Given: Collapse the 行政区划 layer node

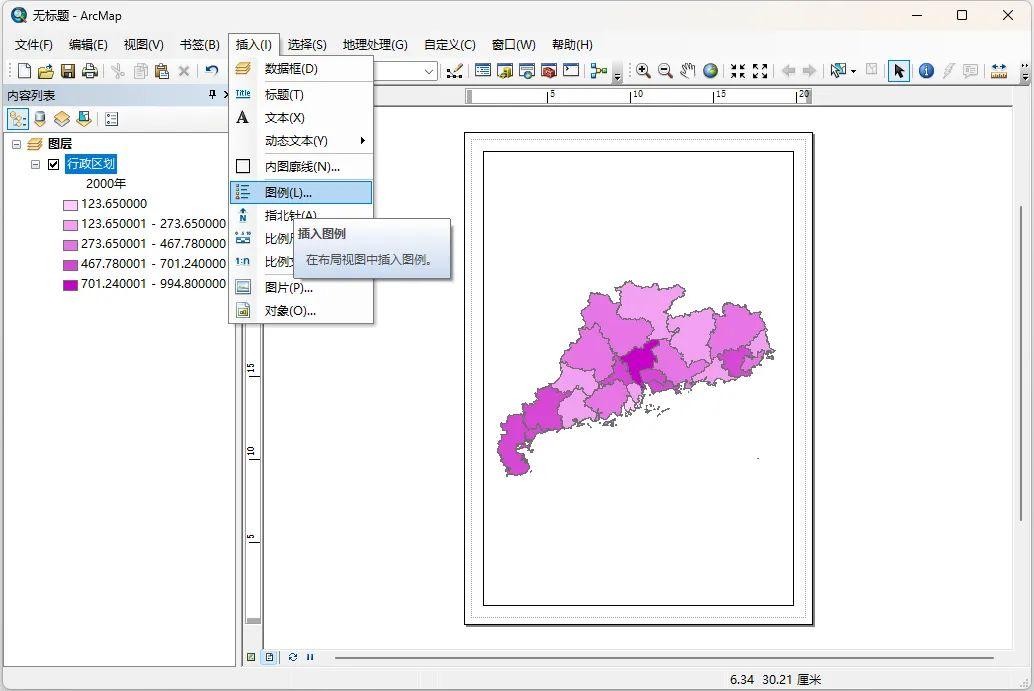Looking at the screenshot, I should click(x=36, y=164).
